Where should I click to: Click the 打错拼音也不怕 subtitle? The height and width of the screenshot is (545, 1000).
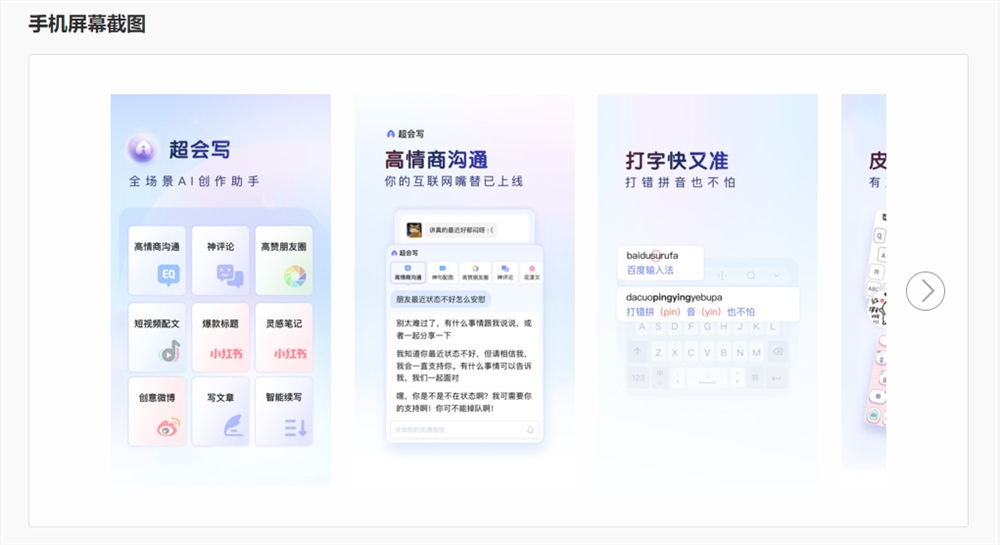[x=680, y=182]
